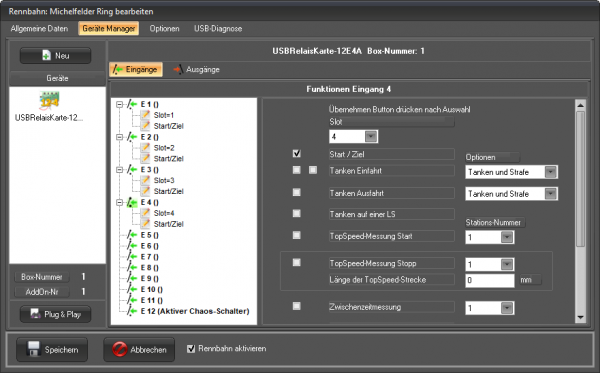Click the input icon beside E 8

[x=132, y=267]
